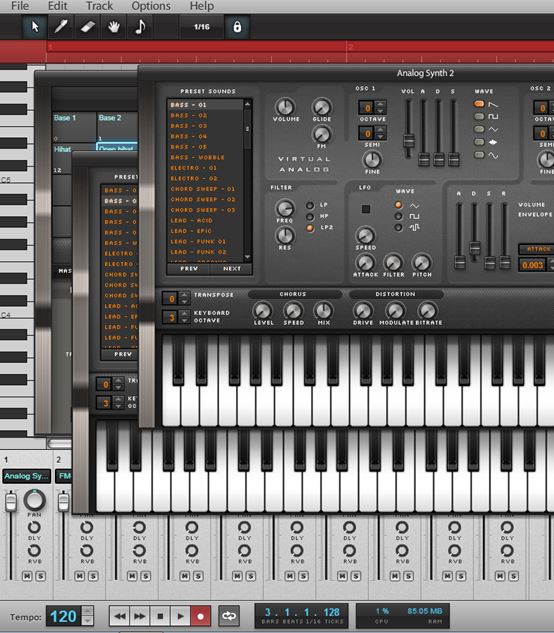Open the Track menu
This screenshot has height=633, width=554.
pos(99,6)
